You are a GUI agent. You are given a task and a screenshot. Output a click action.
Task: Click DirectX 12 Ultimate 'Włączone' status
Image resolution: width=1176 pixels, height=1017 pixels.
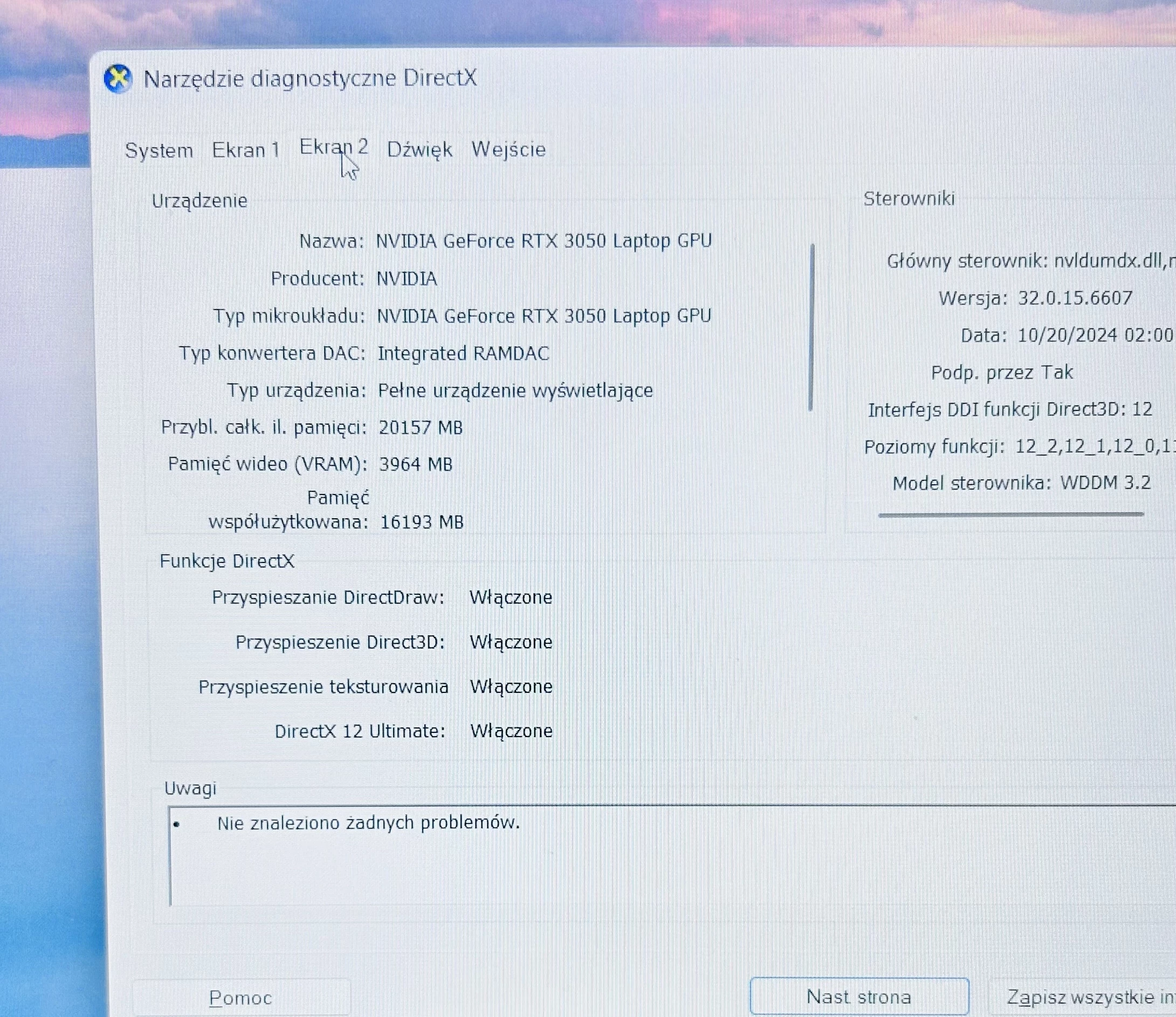(511, 731)
